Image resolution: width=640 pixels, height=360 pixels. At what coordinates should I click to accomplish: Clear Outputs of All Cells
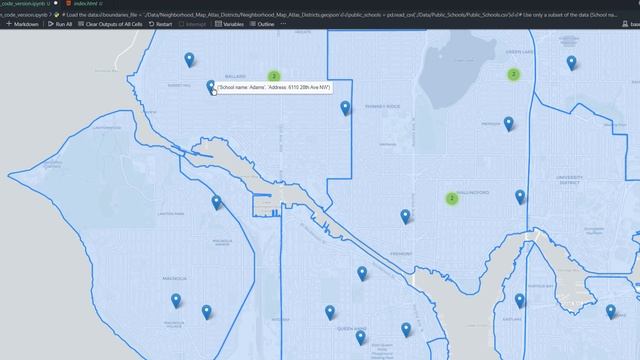pyautogui.click(x=110, y=24)
